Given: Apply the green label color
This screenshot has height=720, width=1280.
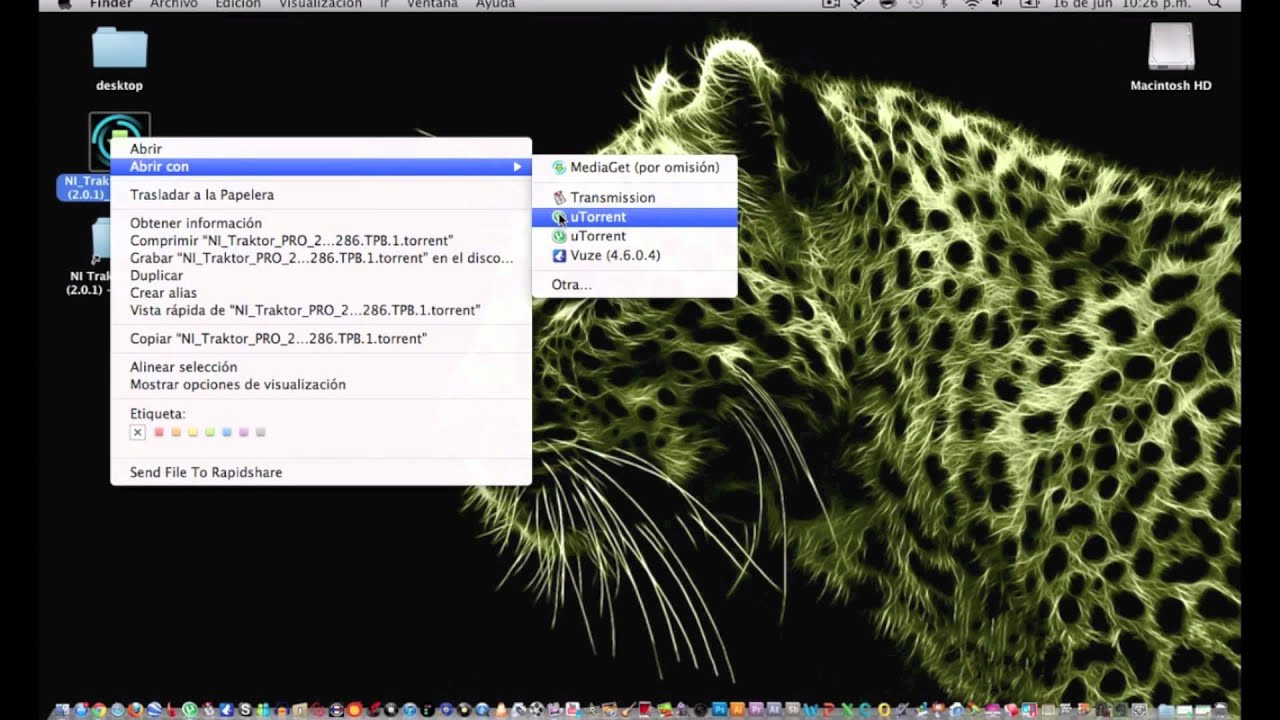Looking at the screenshot, I should [210, 432].
